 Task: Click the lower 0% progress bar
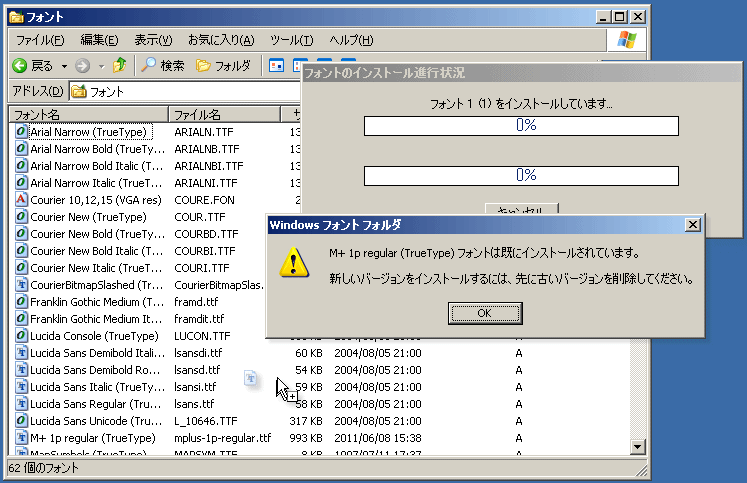point(521,176)
